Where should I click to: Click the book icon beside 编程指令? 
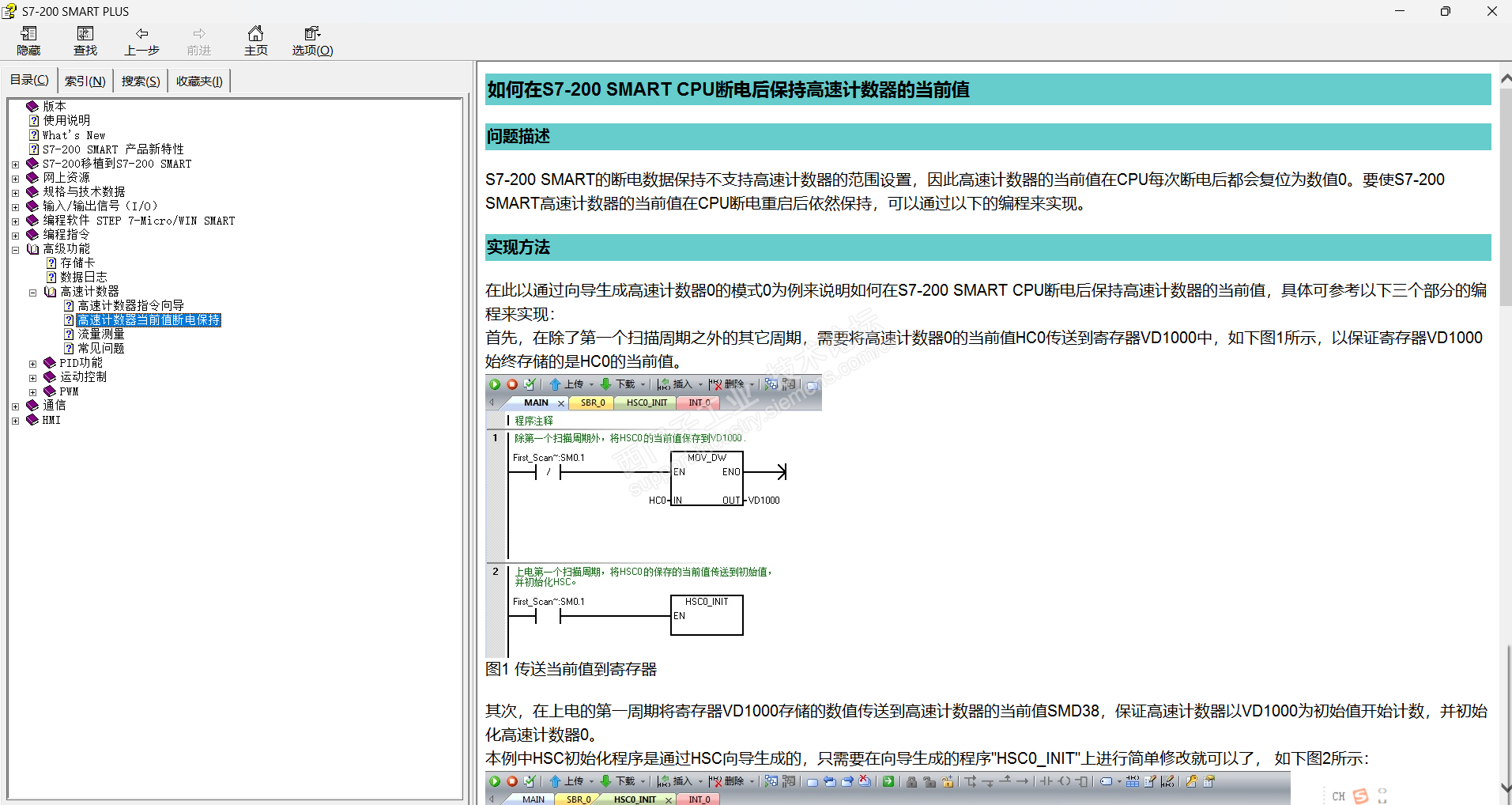click(x=32, y=234)
